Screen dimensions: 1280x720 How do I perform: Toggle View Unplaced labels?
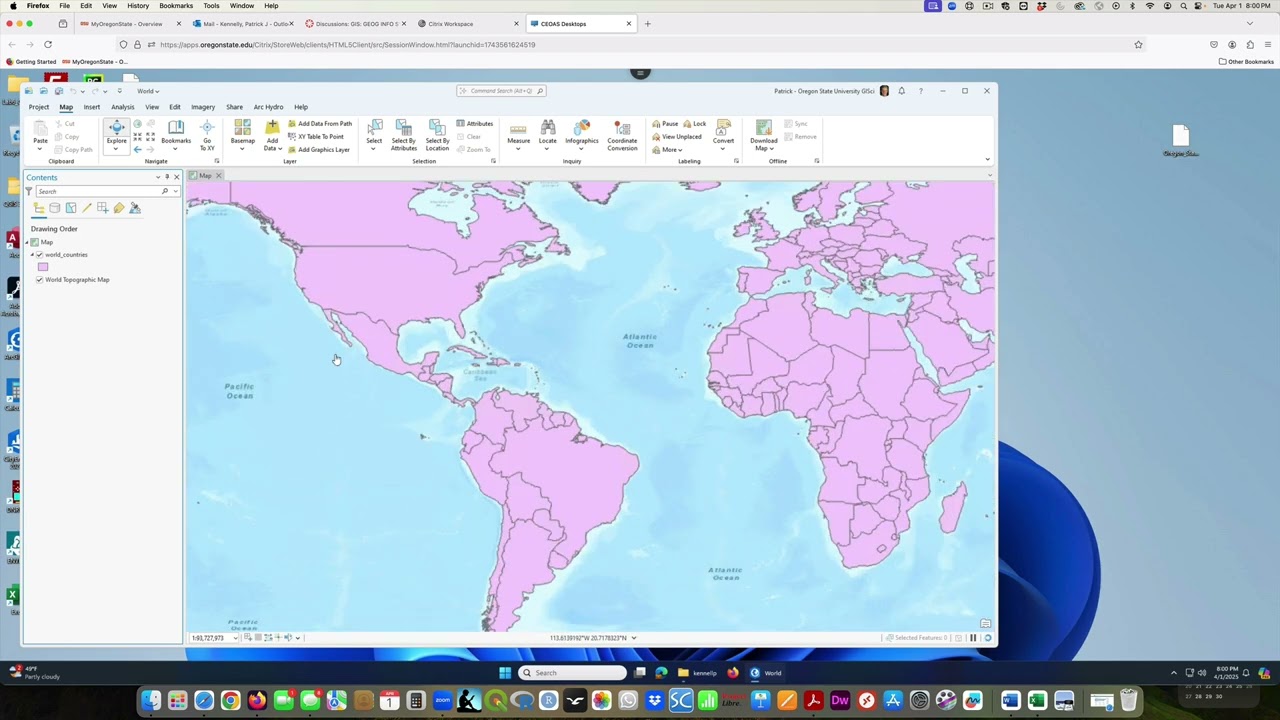(x=677, y=137)
